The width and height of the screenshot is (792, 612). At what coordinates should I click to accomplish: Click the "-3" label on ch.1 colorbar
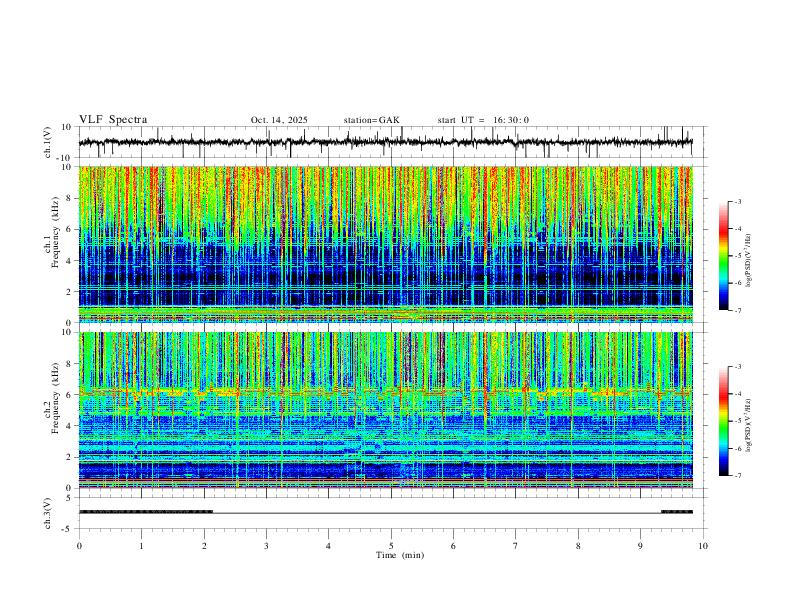[x=737, y=201]
